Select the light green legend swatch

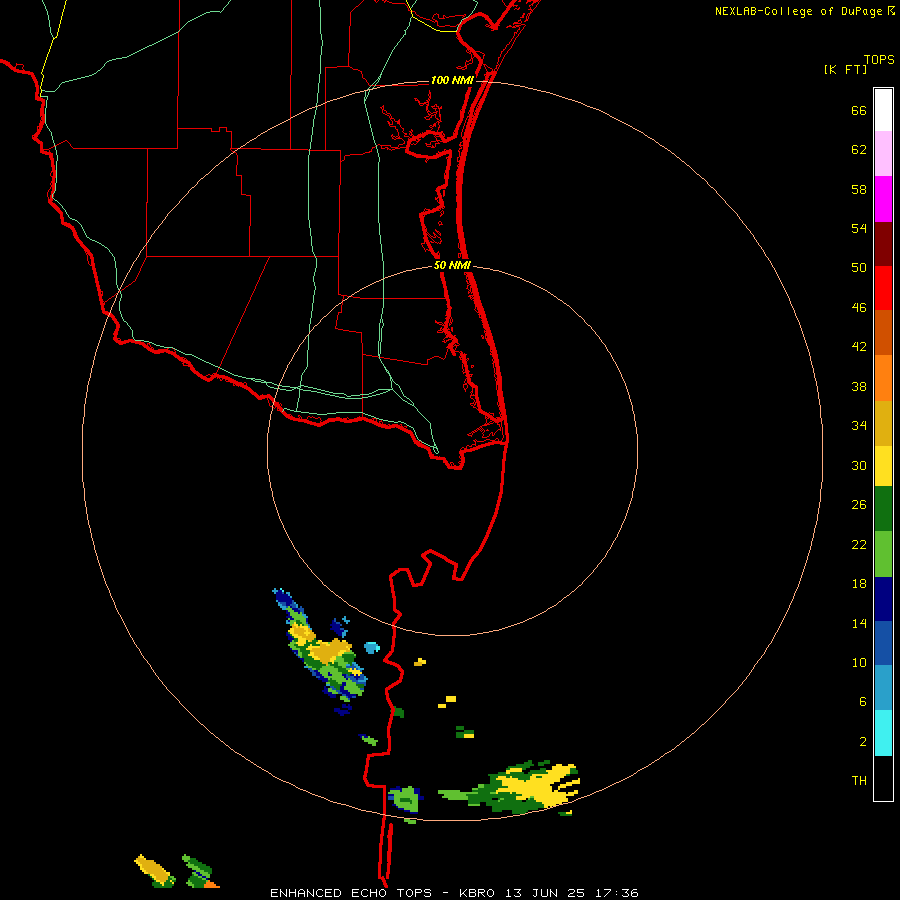point(883,554)
